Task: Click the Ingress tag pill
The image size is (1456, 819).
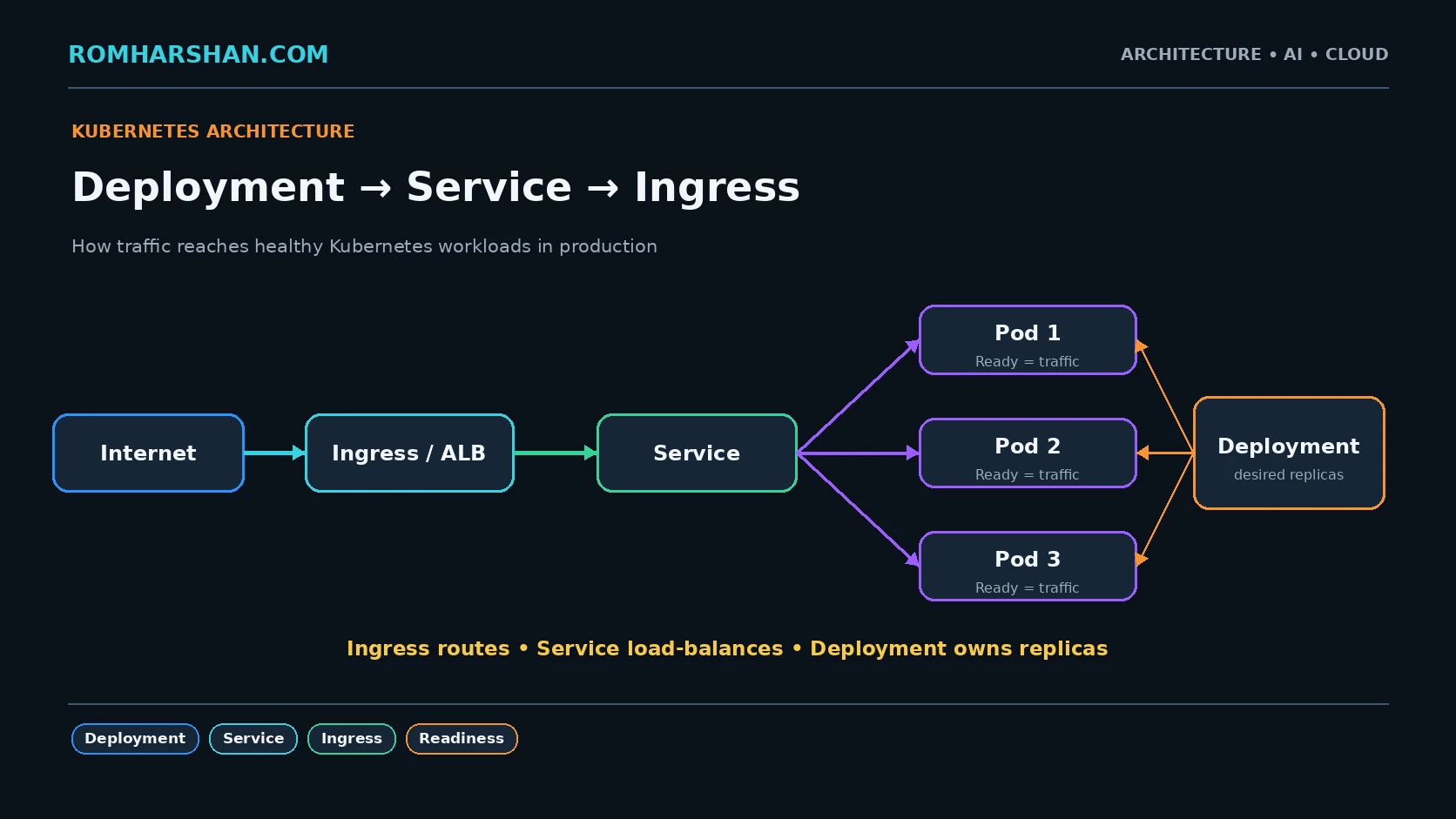Action: 352,739
